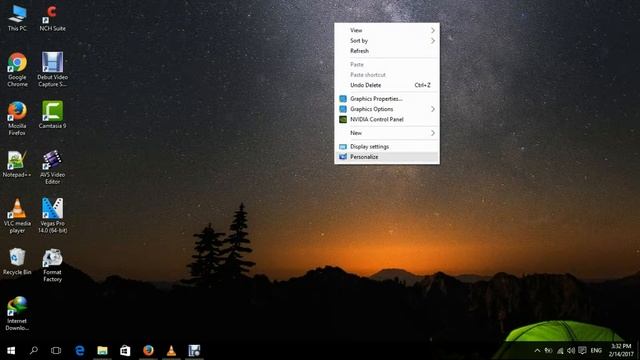Open Task View from taskbar
Screen dimensions: 640x360
click(x=56, y=350)
